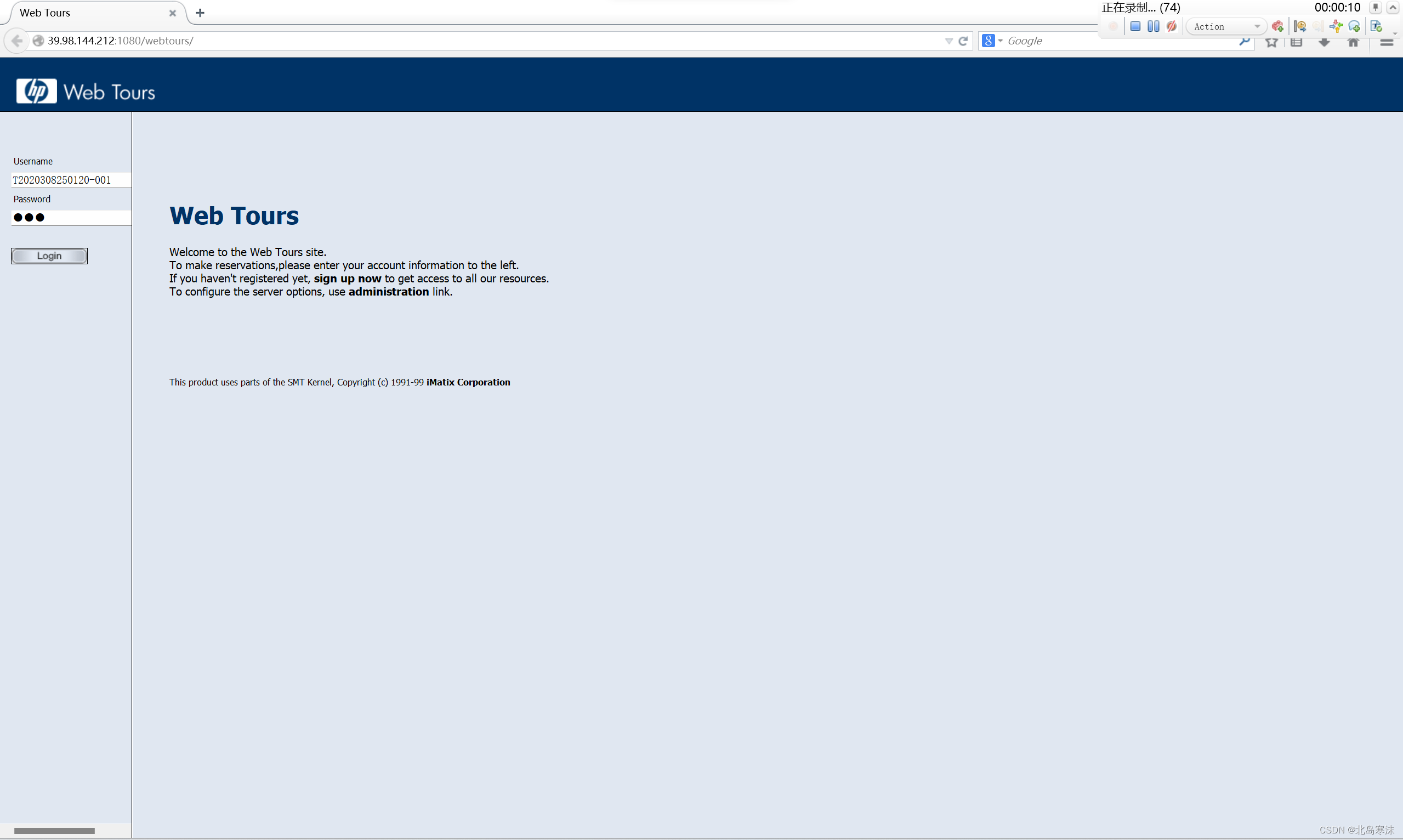Open the Action section dropdown
Viewport: 1403px width, 840px height.
pos(1257,26)
